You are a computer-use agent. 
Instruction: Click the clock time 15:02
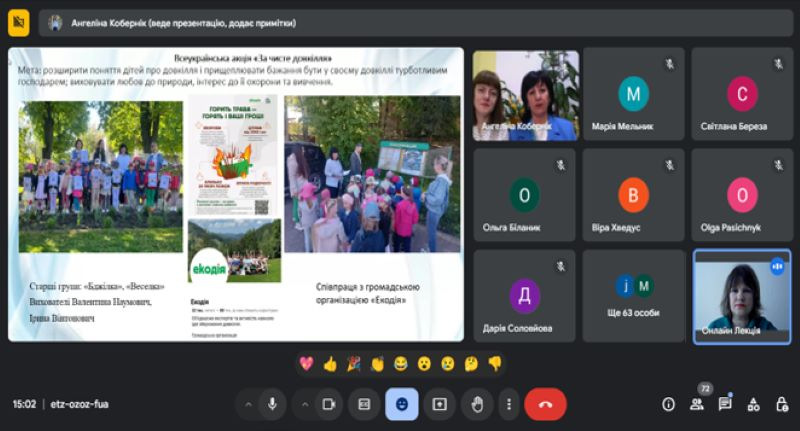24,404
